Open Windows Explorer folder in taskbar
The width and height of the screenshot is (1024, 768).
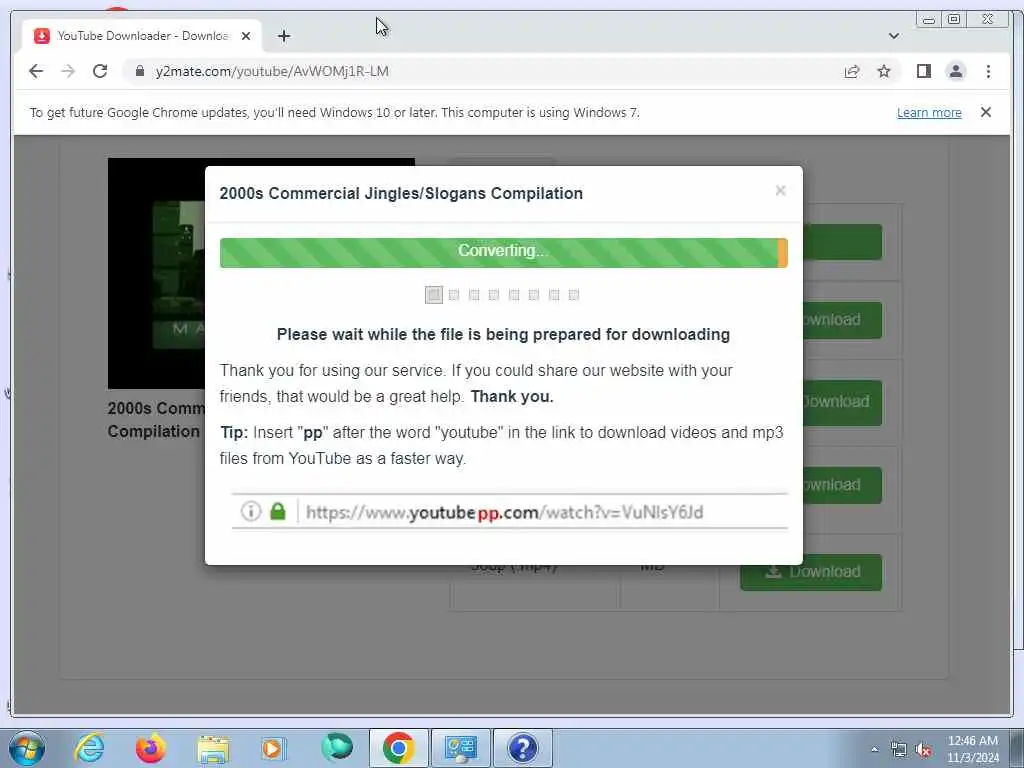[213, 748]
